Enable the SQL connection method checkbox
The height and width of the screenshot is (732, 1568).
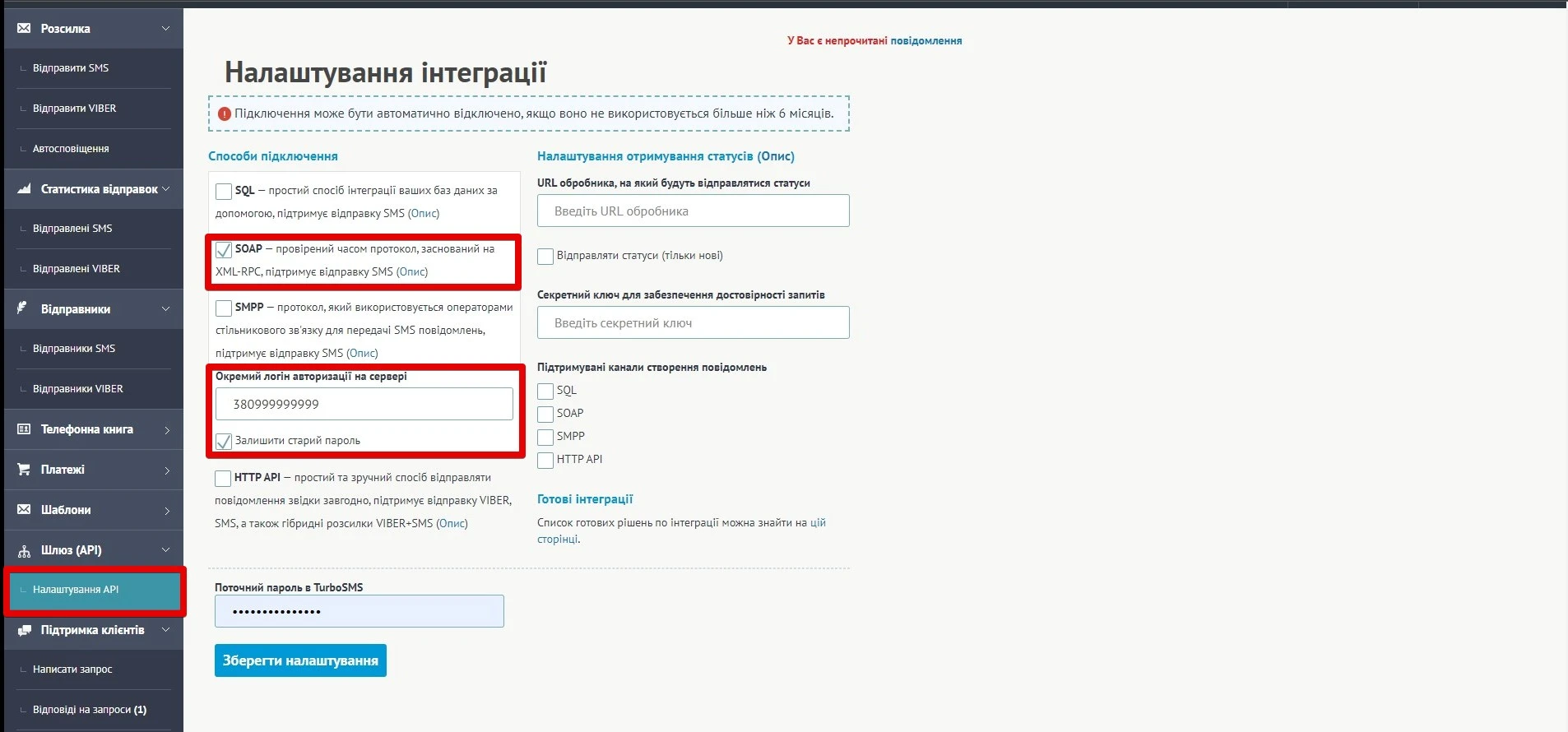coord(224,192)
